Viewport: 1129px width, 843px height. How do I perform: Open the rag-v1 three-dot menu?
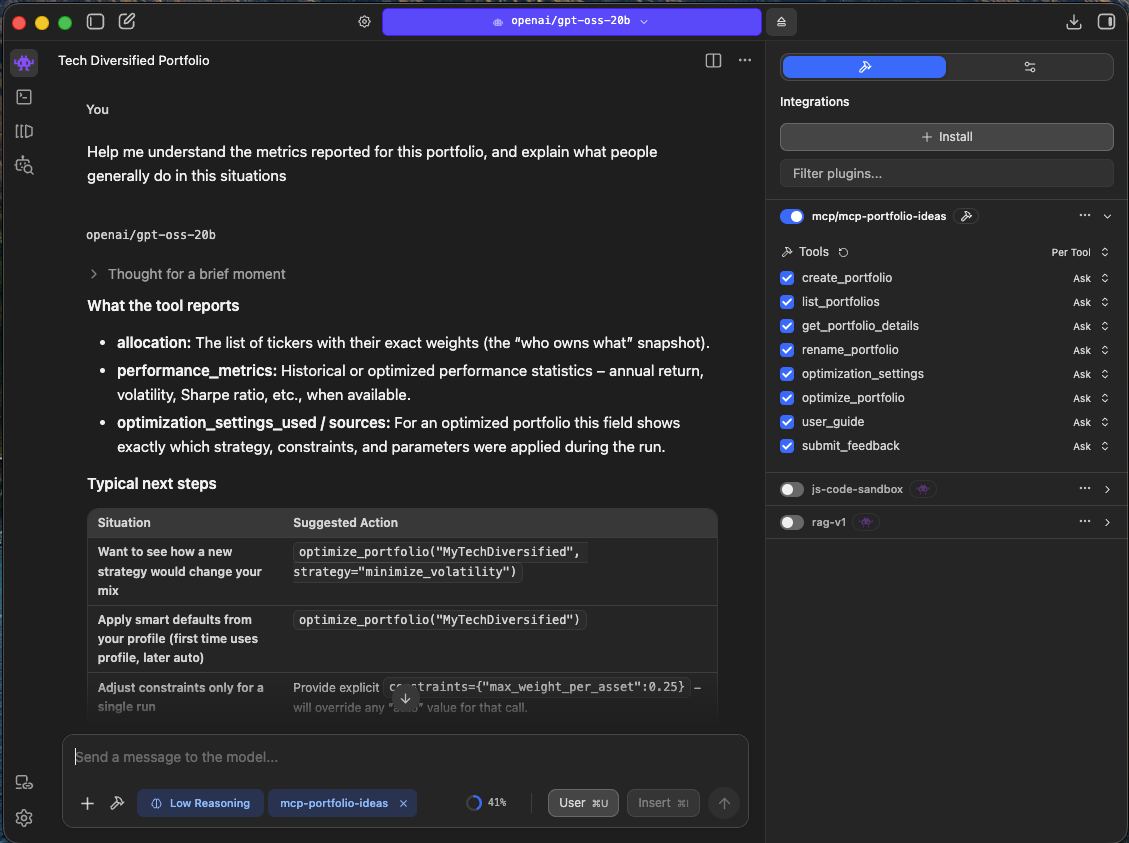(x=1084, y=521)
